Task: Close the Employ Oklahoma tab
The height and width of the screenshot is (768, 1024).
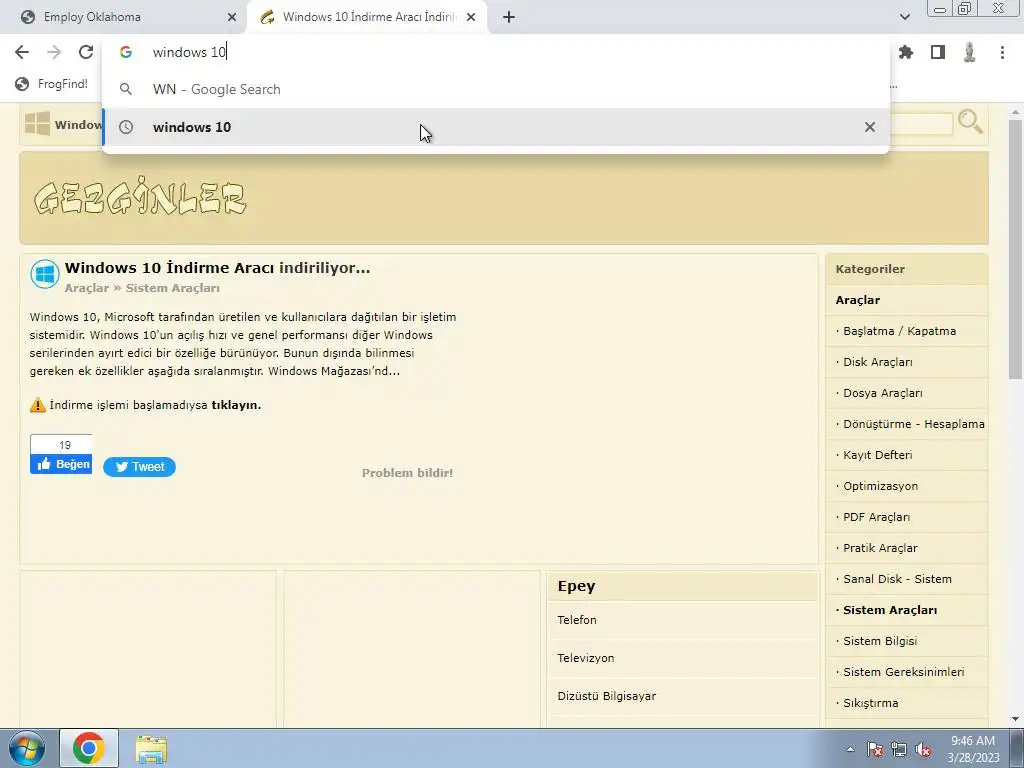Action: (232, 17)
